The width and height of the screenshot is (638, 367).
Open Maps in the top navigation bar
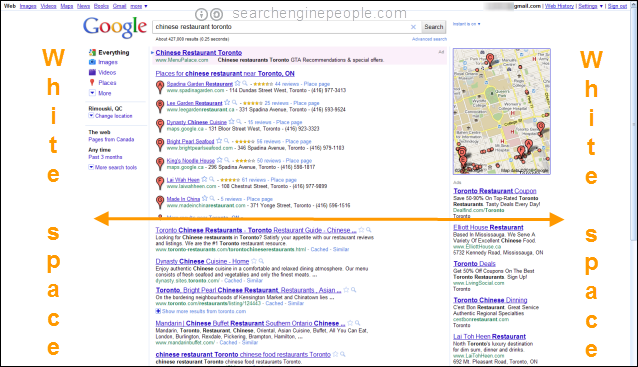point(67,6)
